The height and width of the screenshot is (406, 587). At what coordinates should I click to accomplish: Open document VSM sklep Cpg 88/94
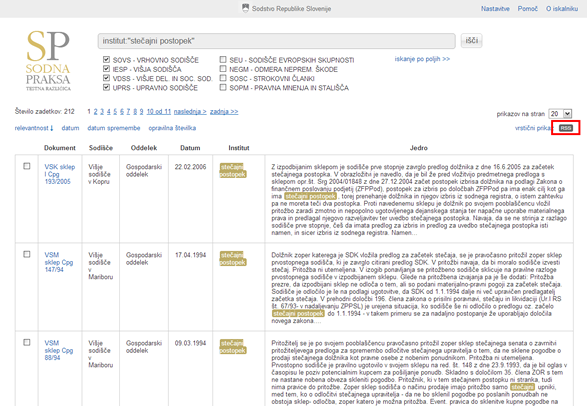(59, 350)
